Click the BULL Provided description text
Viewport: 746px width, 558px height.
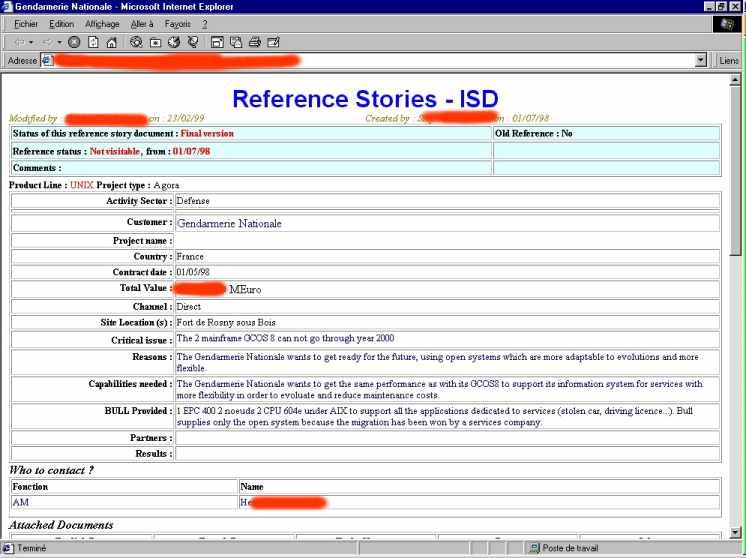pyautogui.click(x=434, y=417)
